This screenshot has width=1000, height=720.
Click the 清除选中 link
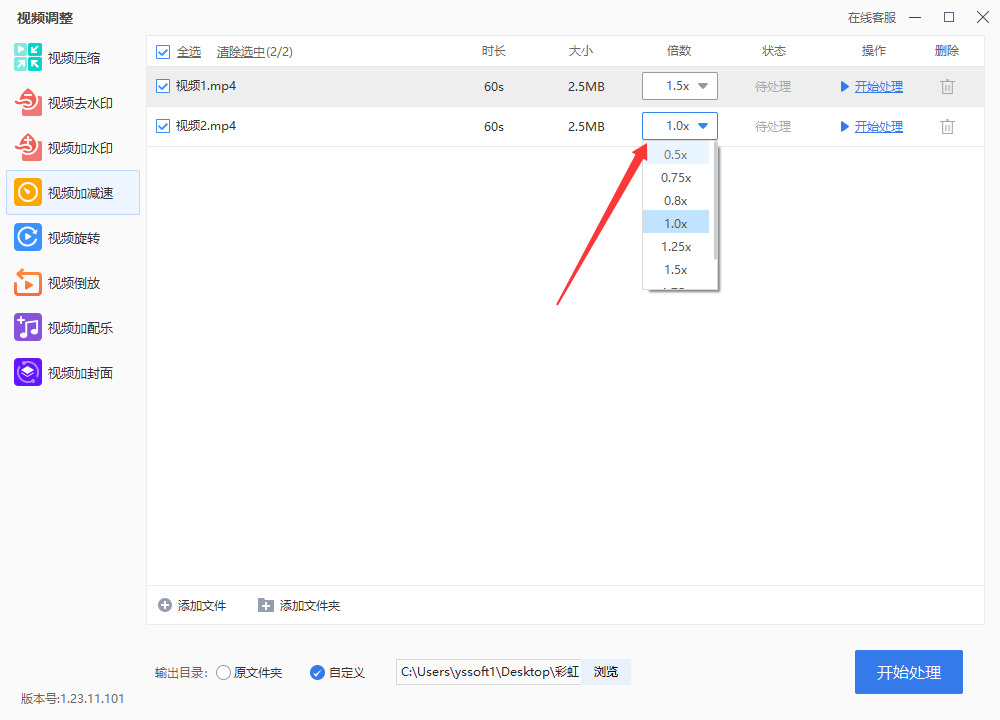pos(240,52)
